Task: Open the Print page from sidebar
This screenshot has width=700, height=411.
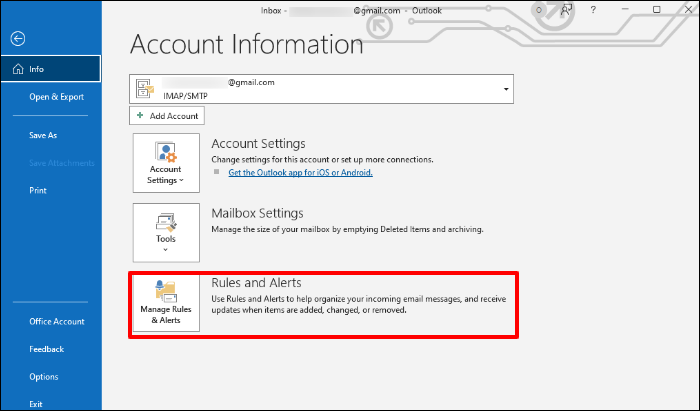Action: tap(38, 190)
